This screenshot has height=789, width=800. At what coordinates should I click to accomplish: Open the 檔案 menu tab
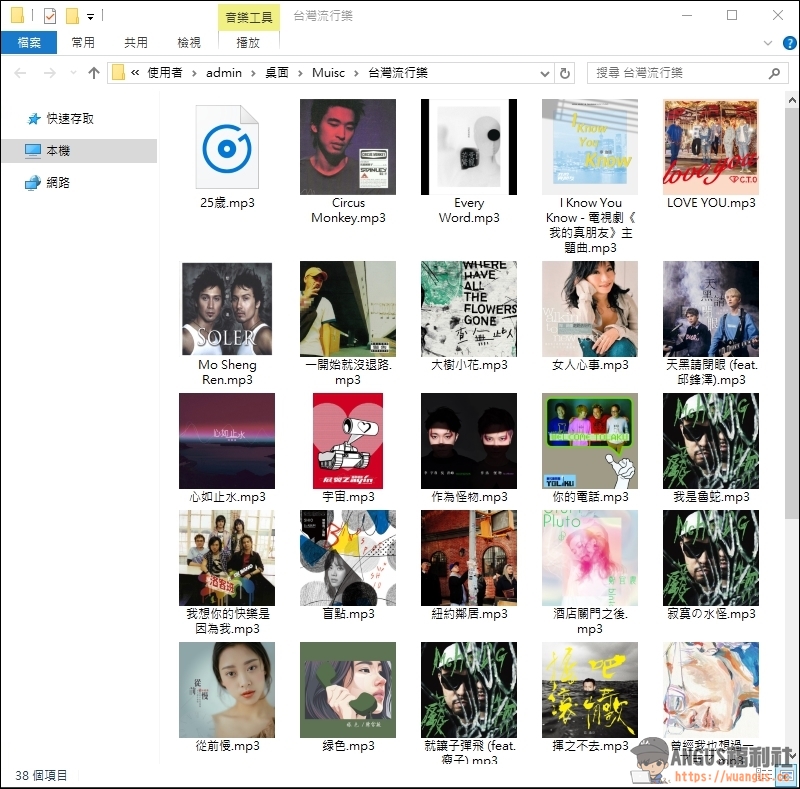point(29,43)
